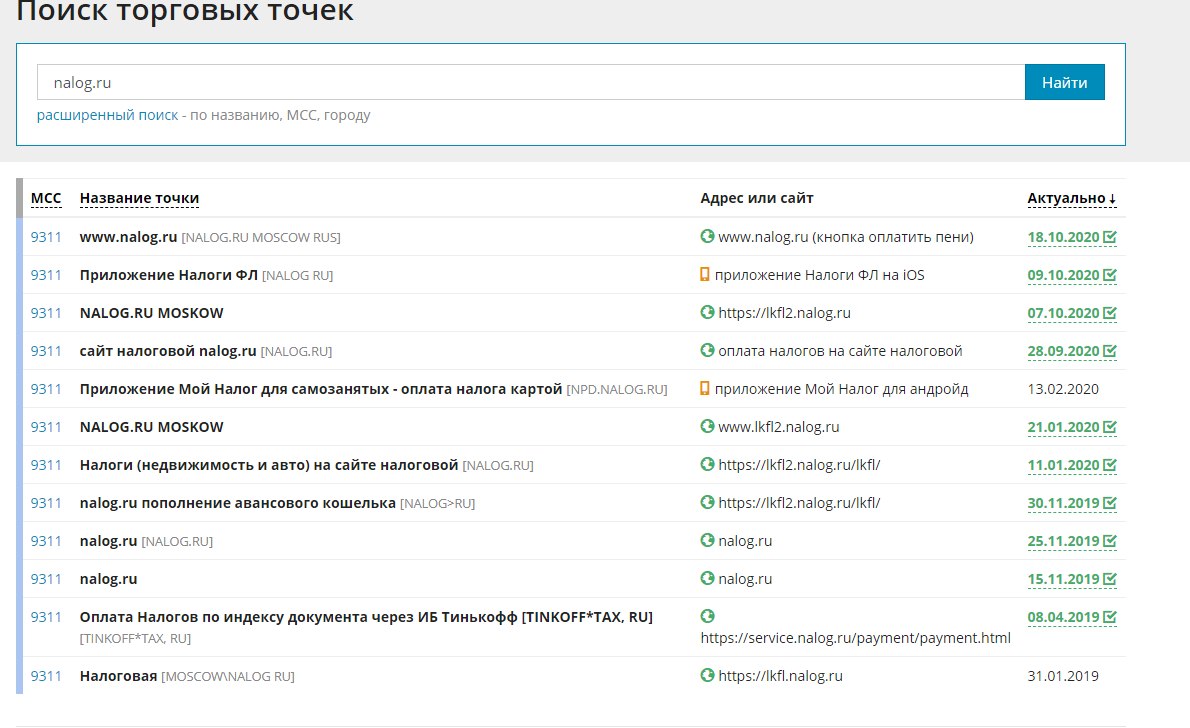Click the date link 08.04.2019
Viewport: 1190px width, 728px height.
click(1063, 616)
